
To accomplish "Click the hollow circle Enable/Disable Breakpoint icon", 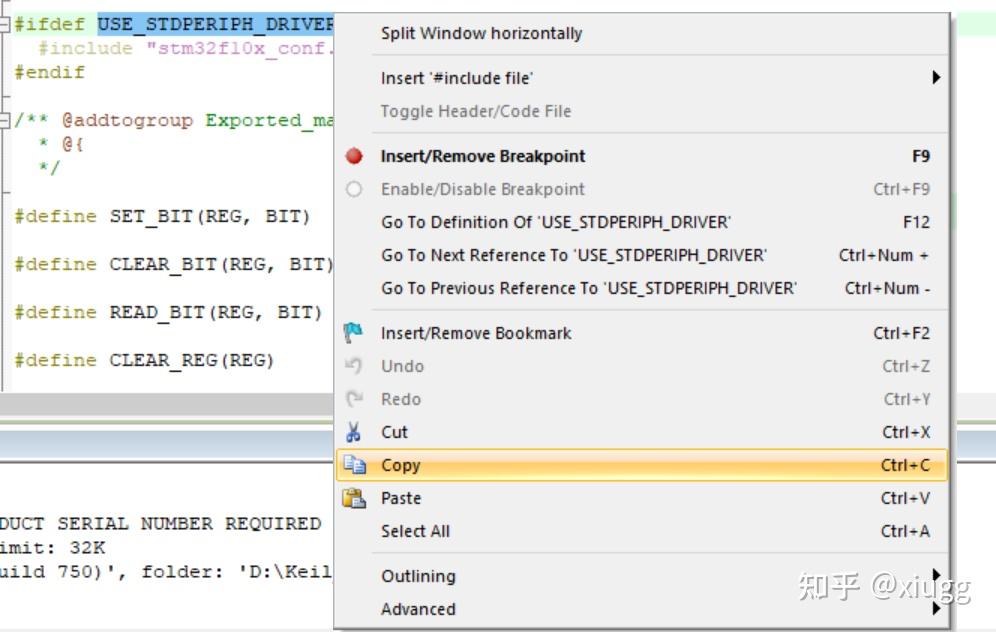I will click(354, 189).
